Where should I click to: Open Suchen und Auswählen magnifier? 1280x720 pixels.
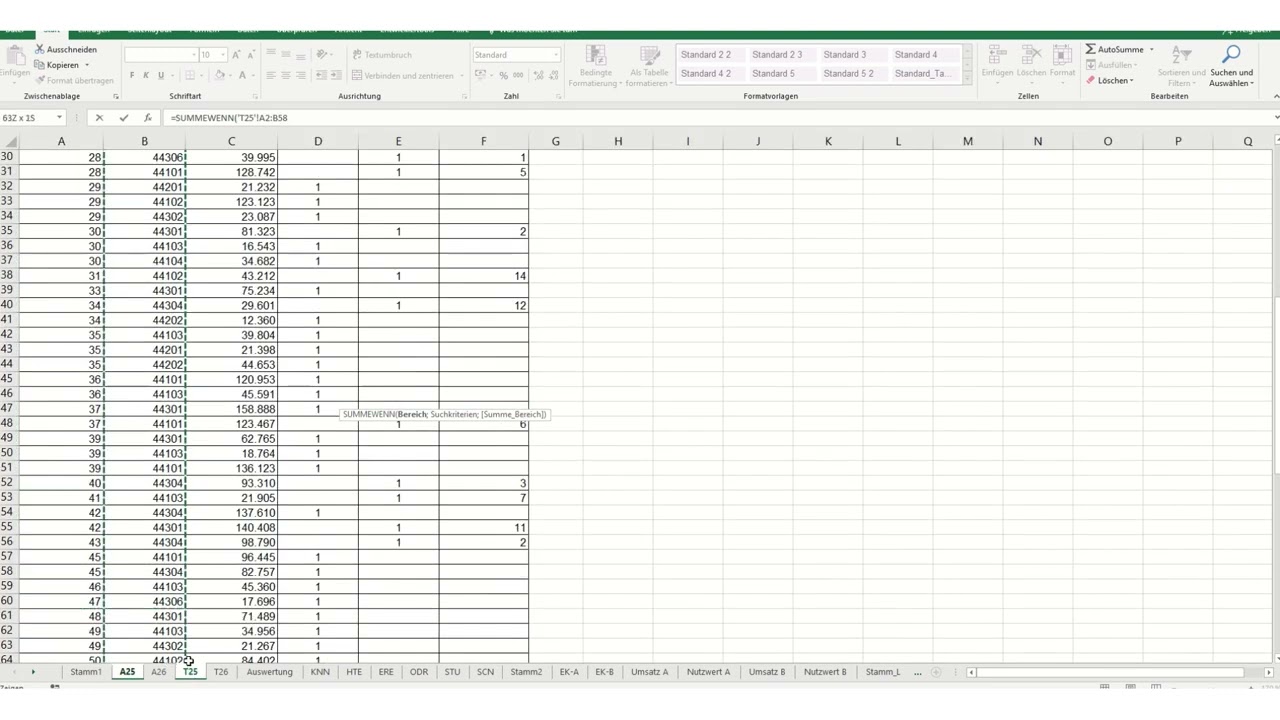coord(1231,65)
